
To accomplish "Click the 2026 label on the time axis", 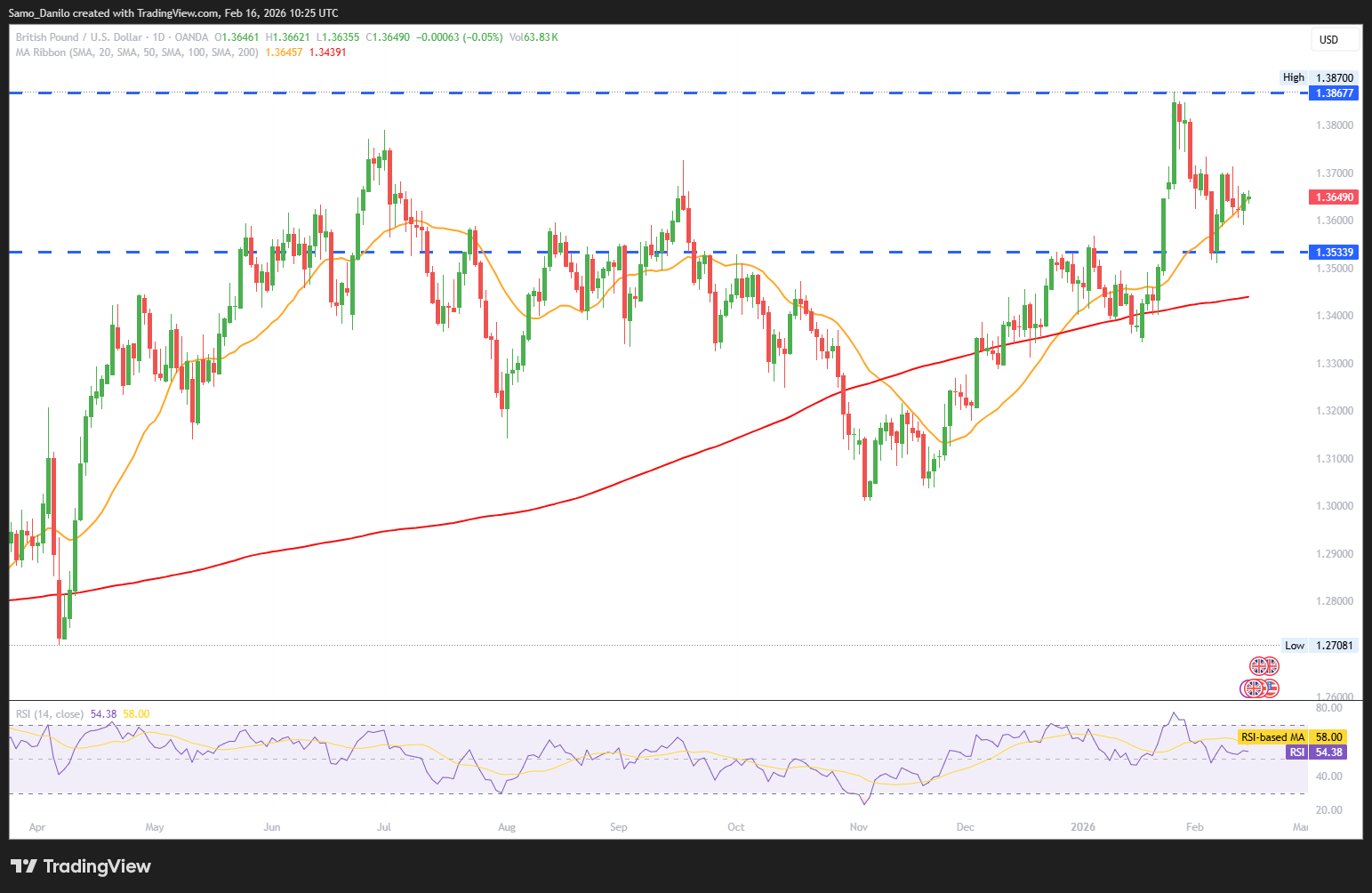I will (1083, 827).
